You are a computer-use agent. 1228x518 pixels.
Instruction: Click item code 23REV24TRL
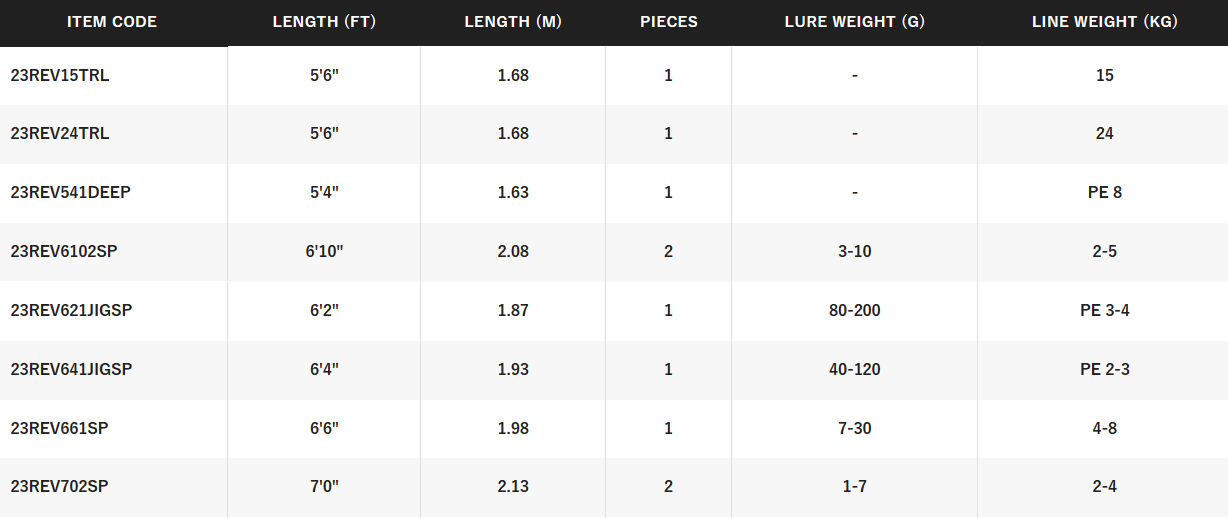pyautogui.click(x=60, y=134)
